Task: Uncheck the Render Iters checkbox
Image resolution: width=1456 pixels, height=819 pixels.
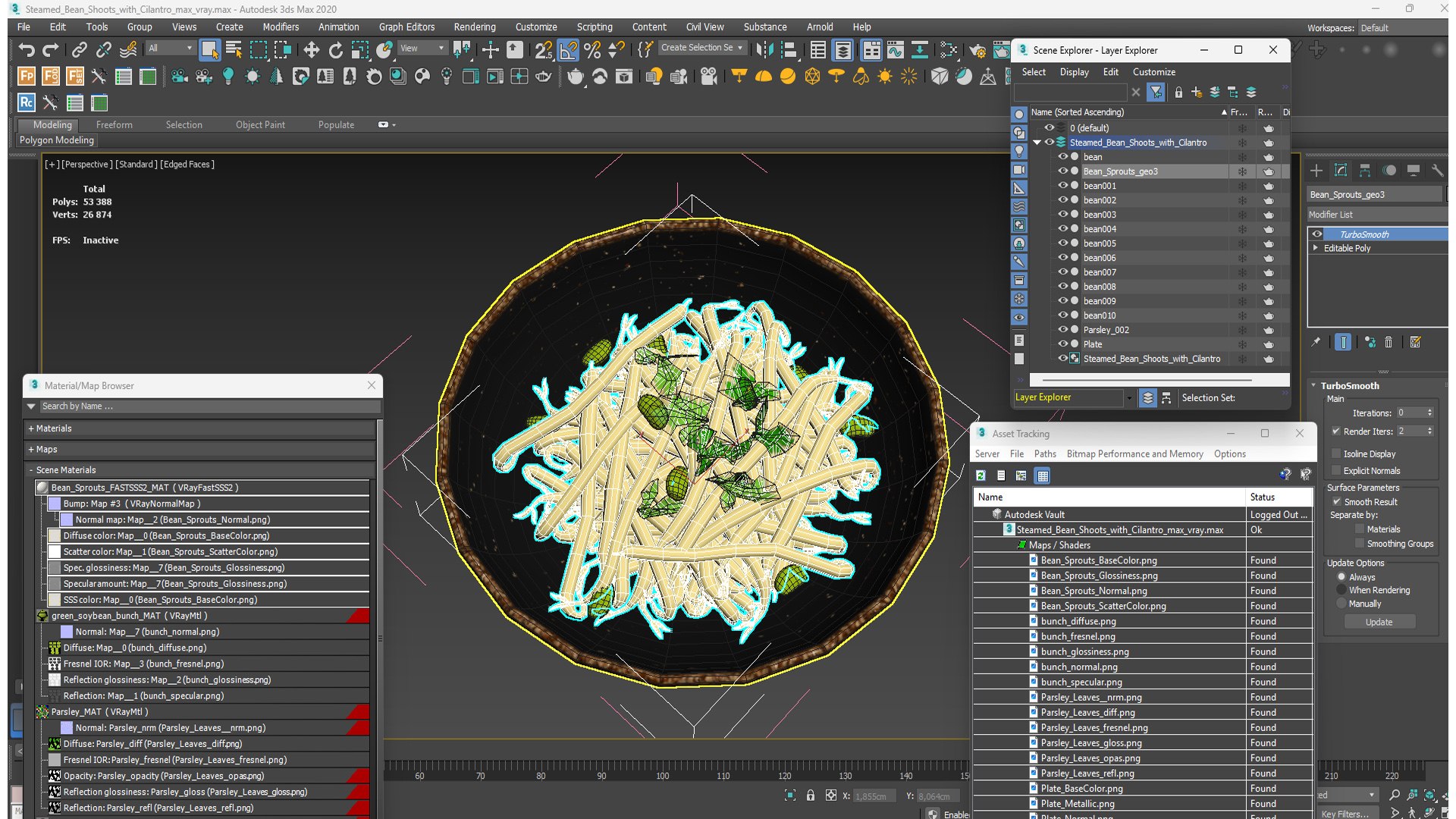Action: click(1336, 431)
